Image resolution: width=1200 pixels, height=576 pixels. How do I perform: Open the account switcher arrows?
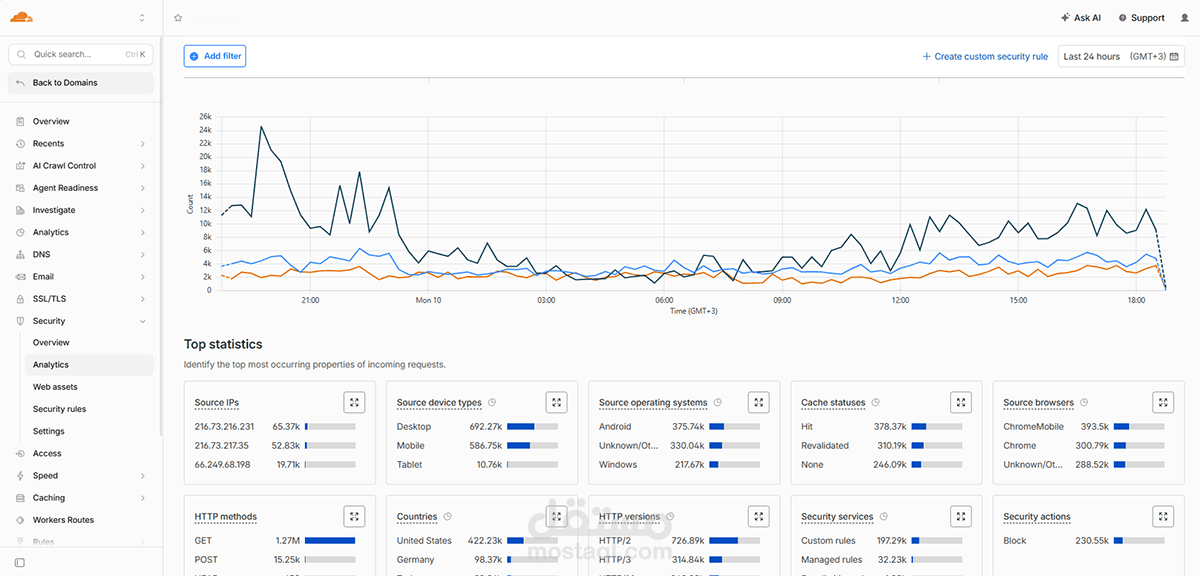pyautogui.click(x=142, y=18)
